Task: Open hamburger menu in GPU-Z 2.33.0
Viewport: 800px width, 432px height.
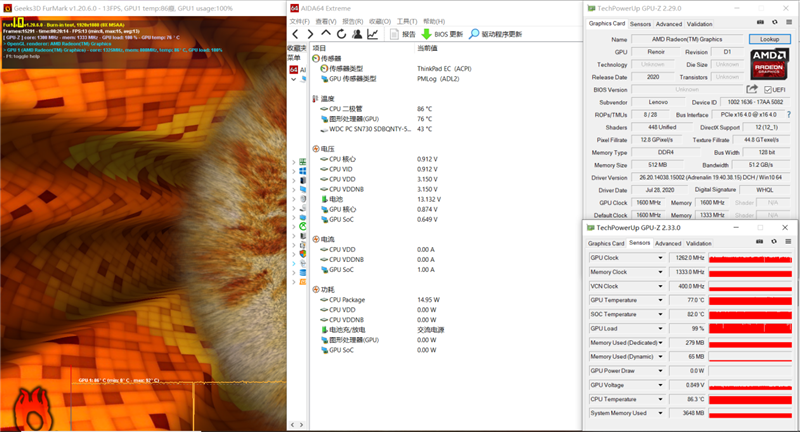Action: pos(788,242)
